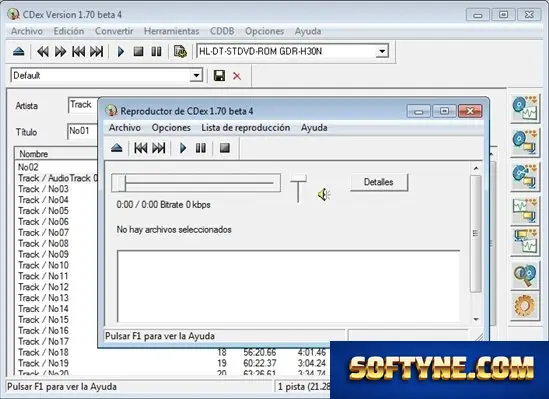Click the eject icon in main CDex toolbar

tap(19, 52)
